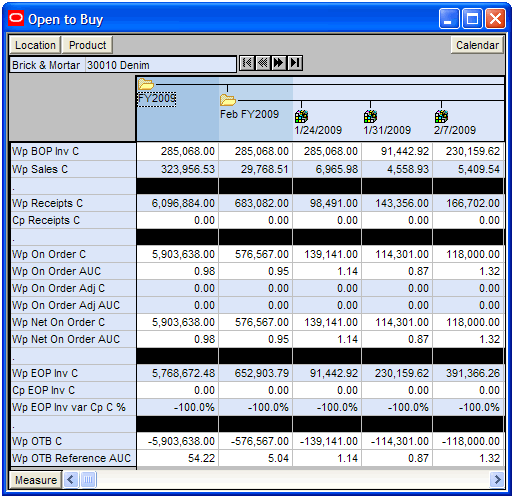
Task: Click the 5.04 OTB Reference AUC cell
Action: pyautogui.click(x=256, y=458)
